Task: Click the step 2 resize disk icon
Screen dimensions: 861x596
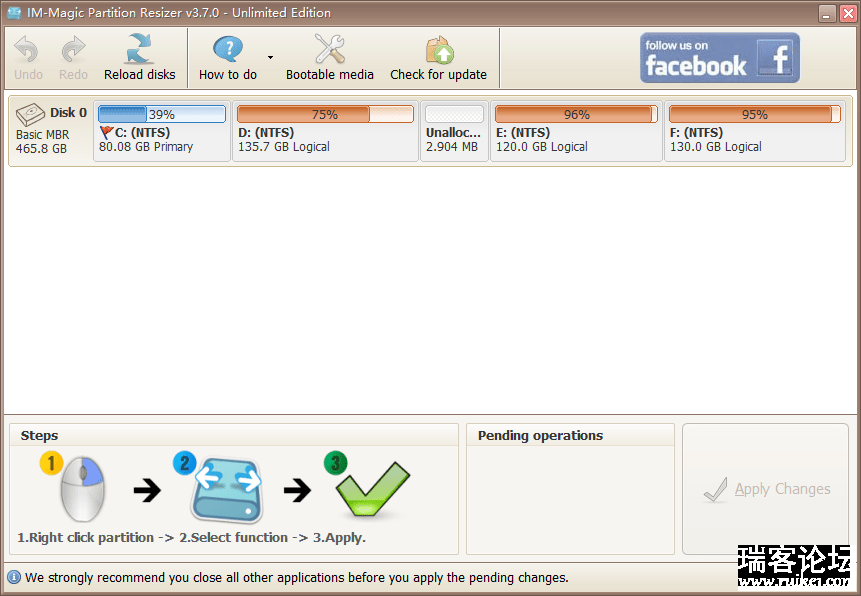Action: pyautogui.click(x=227, y=490)
